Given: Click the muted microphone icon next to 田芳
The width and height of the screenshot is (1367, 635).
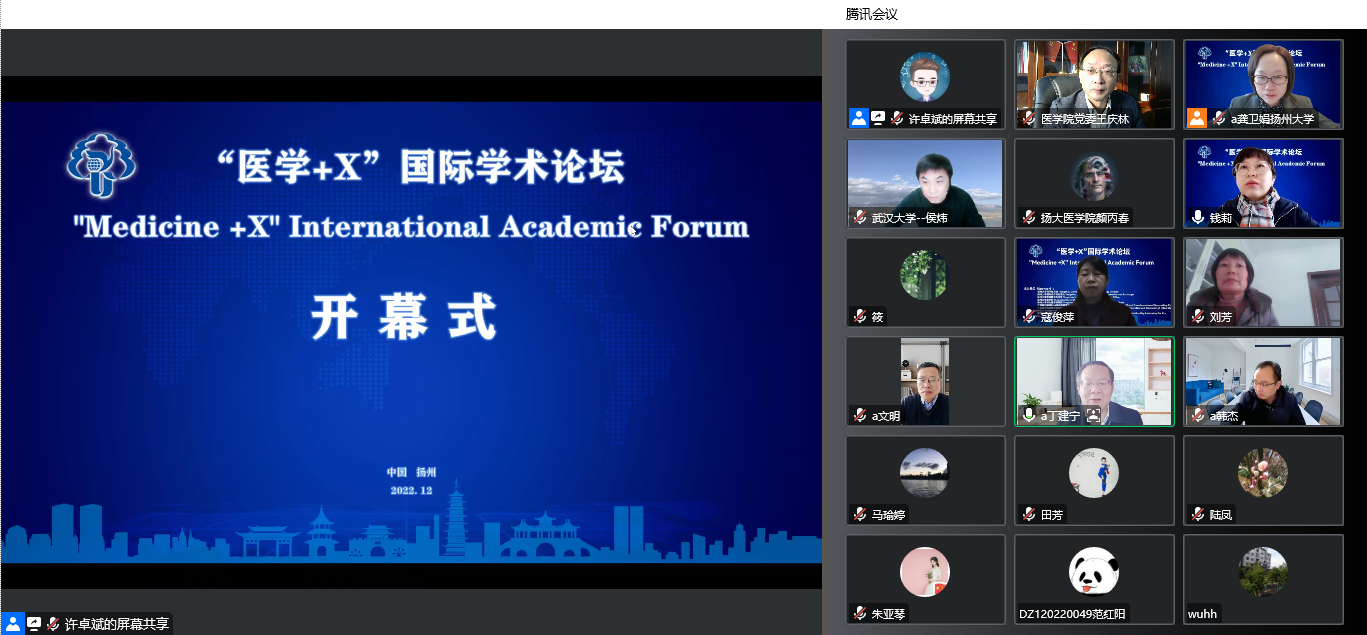Looking at the screenshot, I should click(1028, 514).
